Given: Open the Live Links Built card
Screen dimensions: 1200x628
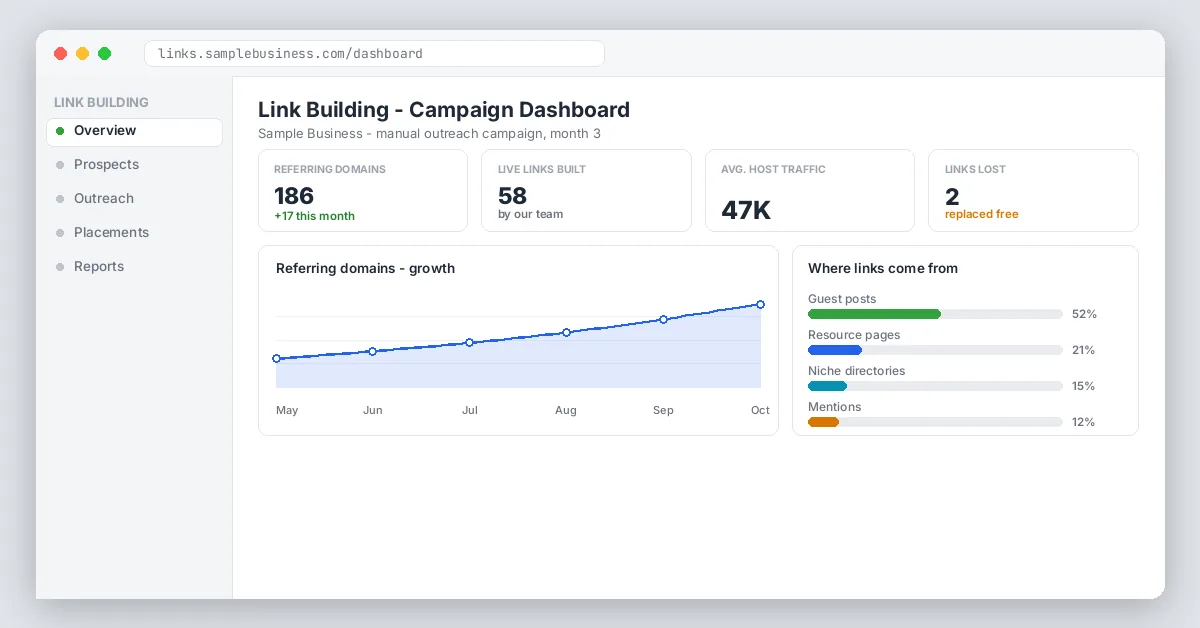Looking at the screenshot, I should pyautogui.click(x=586, y=191).
